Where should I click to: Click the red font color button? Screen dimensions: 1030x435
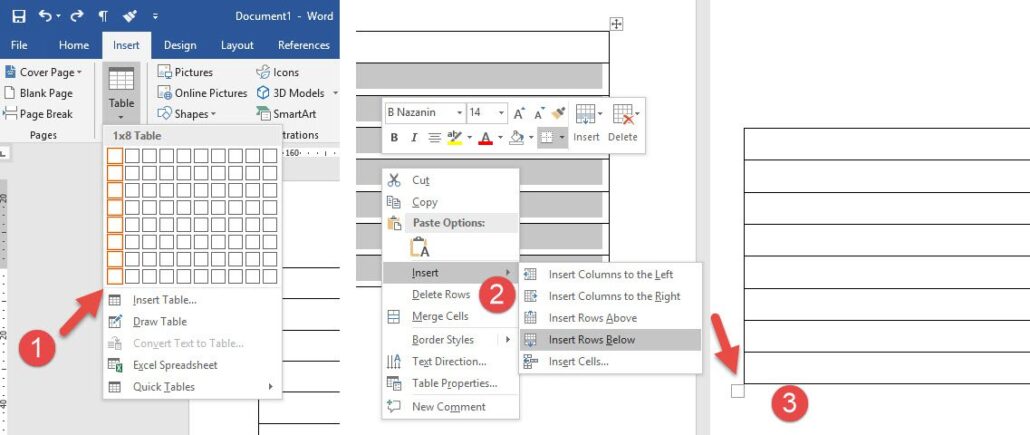[485, 138]
